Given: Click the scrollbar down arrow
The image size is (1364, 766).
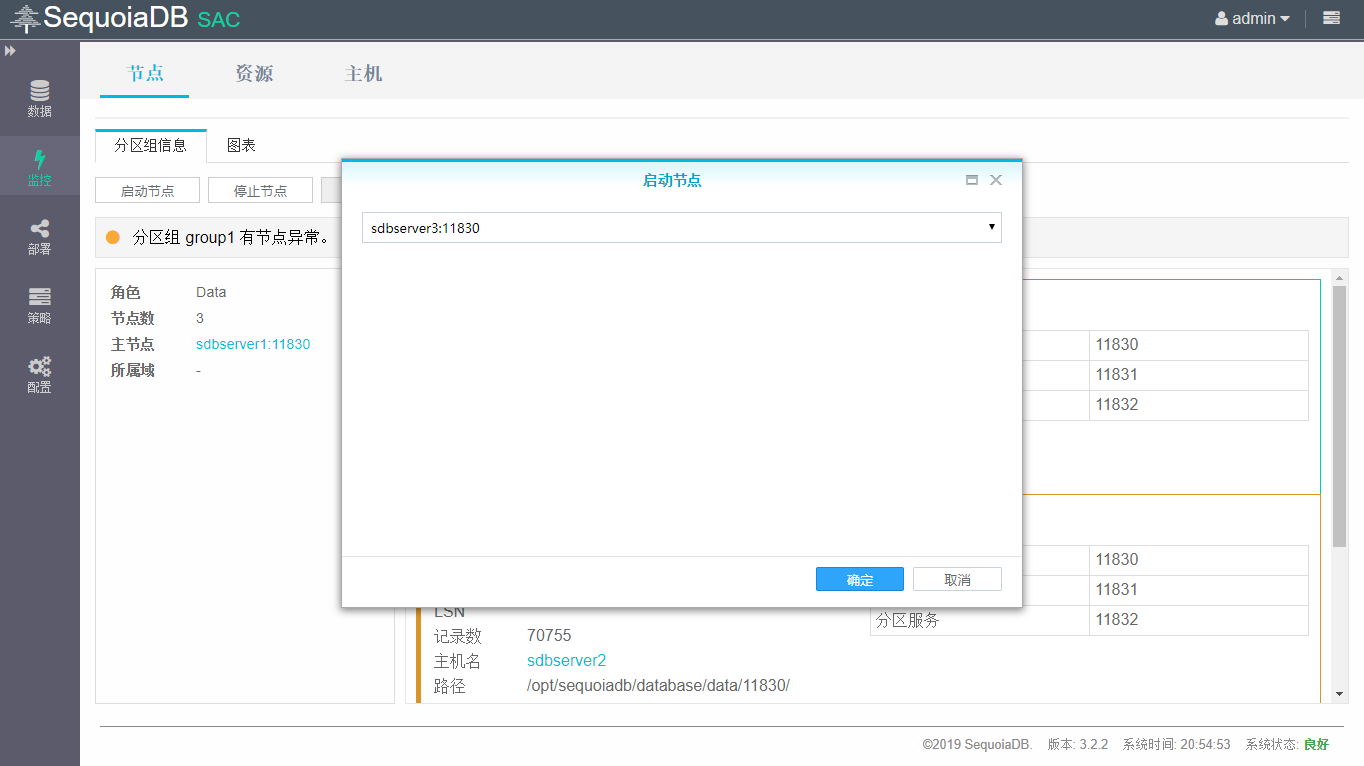Looking at the screenshot, I should (x=1340, y=694).
